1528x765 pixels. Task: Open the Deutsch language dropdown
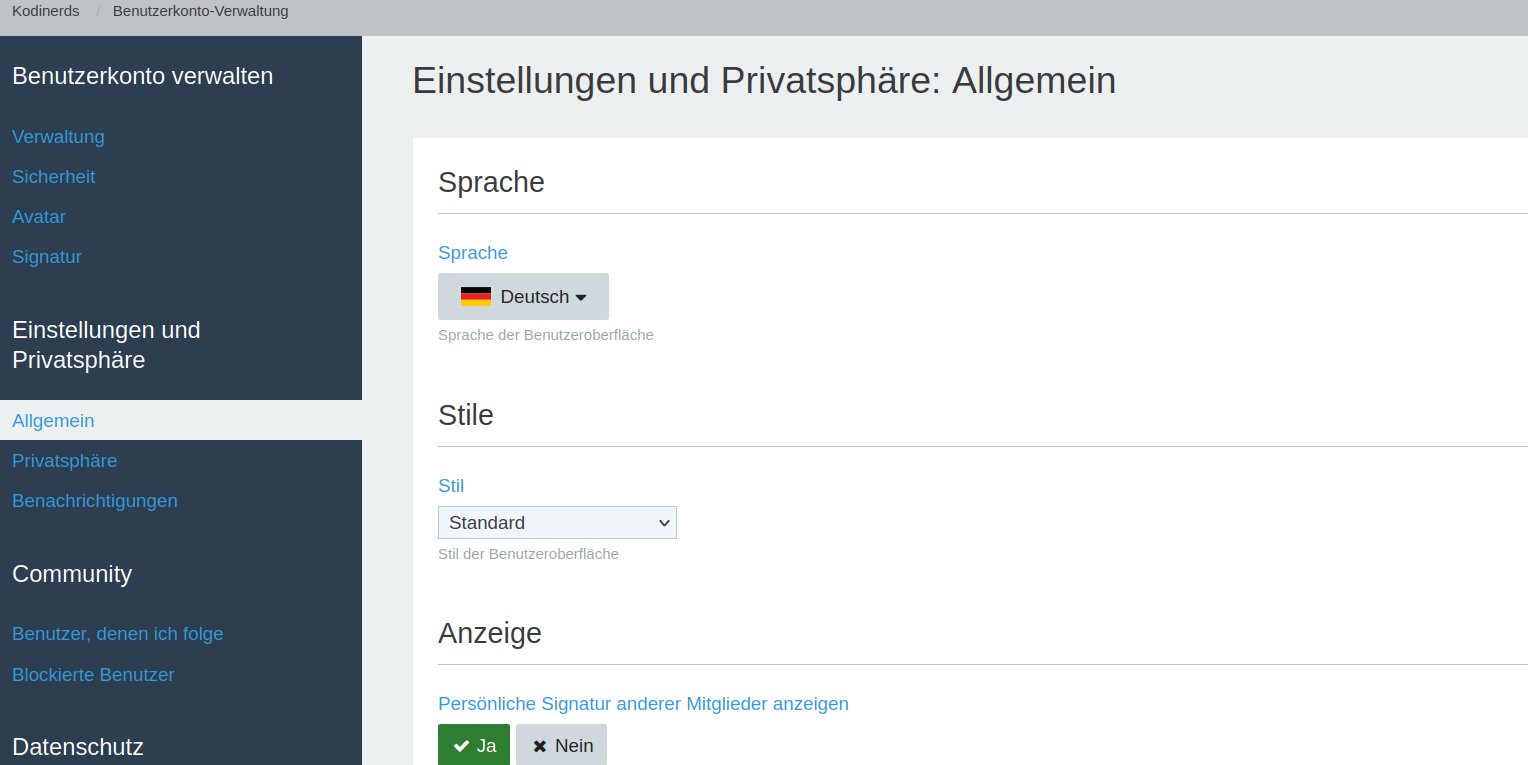pos(523,296)
